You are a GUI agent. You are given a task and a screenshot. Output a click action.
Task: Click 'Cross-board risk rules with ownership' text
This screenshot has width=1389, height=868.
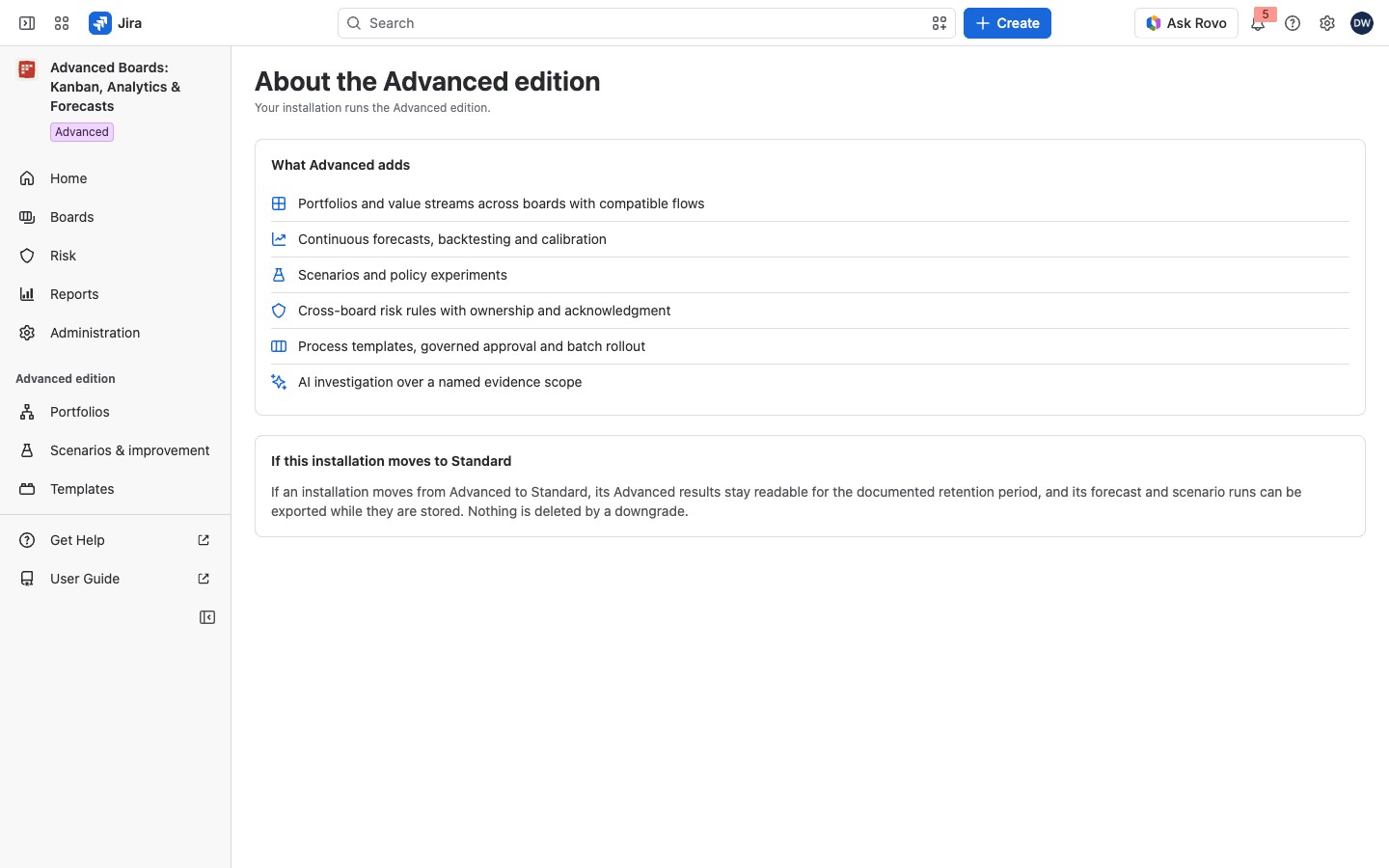pos(484,311)
